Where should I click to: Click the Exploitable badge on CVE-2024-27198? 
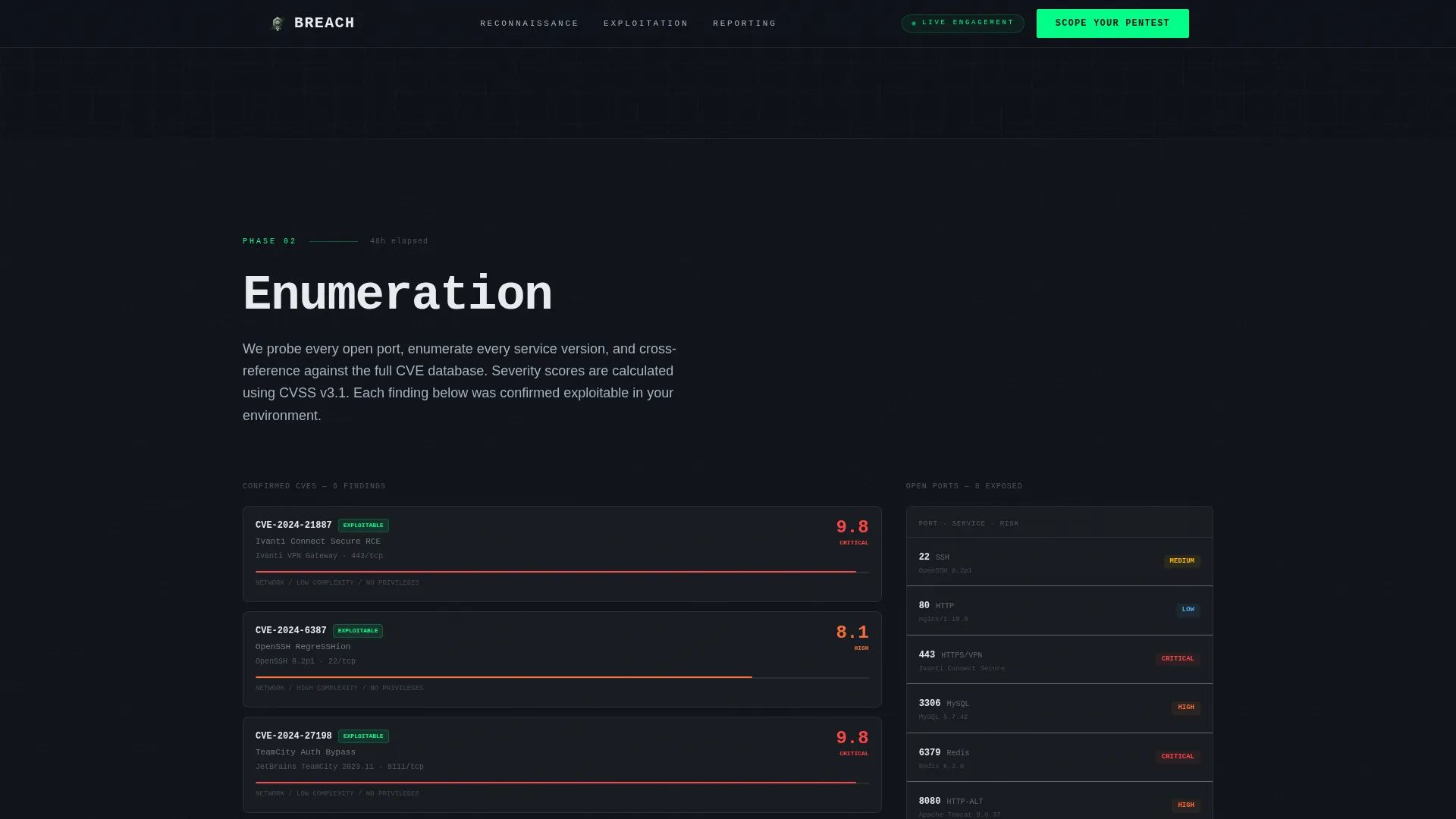click(x=363, y=736)
